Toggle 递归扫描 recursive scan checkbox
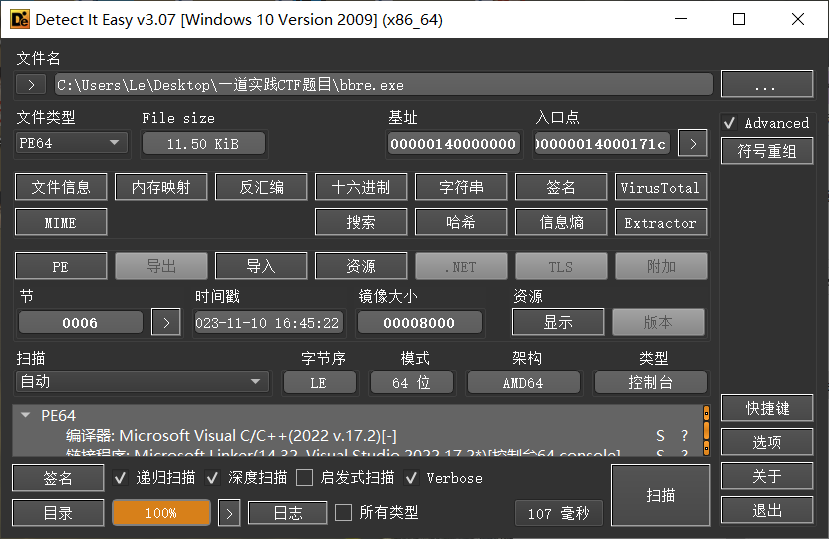Screen dimensions: 829x539 point(121,478)
